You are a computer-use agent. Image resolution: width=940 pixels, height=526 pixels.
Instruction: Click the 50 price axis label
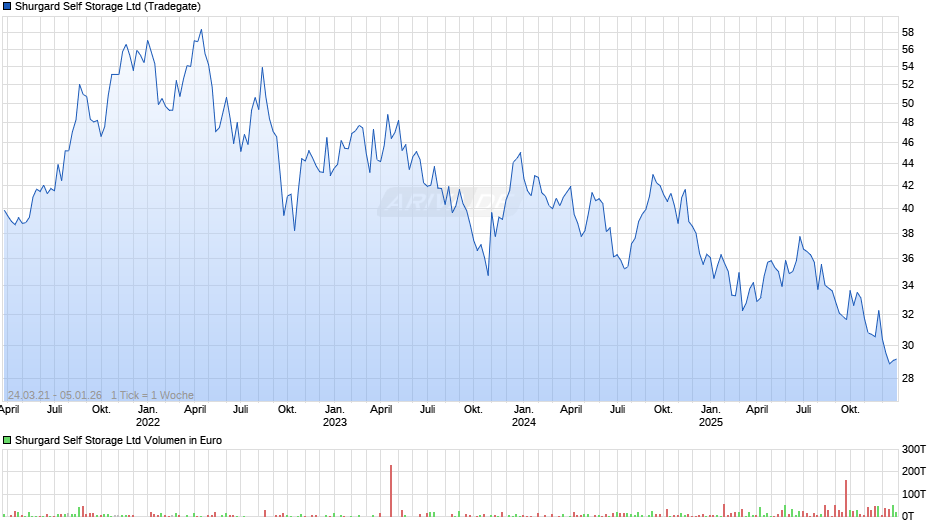coord(908,103)
